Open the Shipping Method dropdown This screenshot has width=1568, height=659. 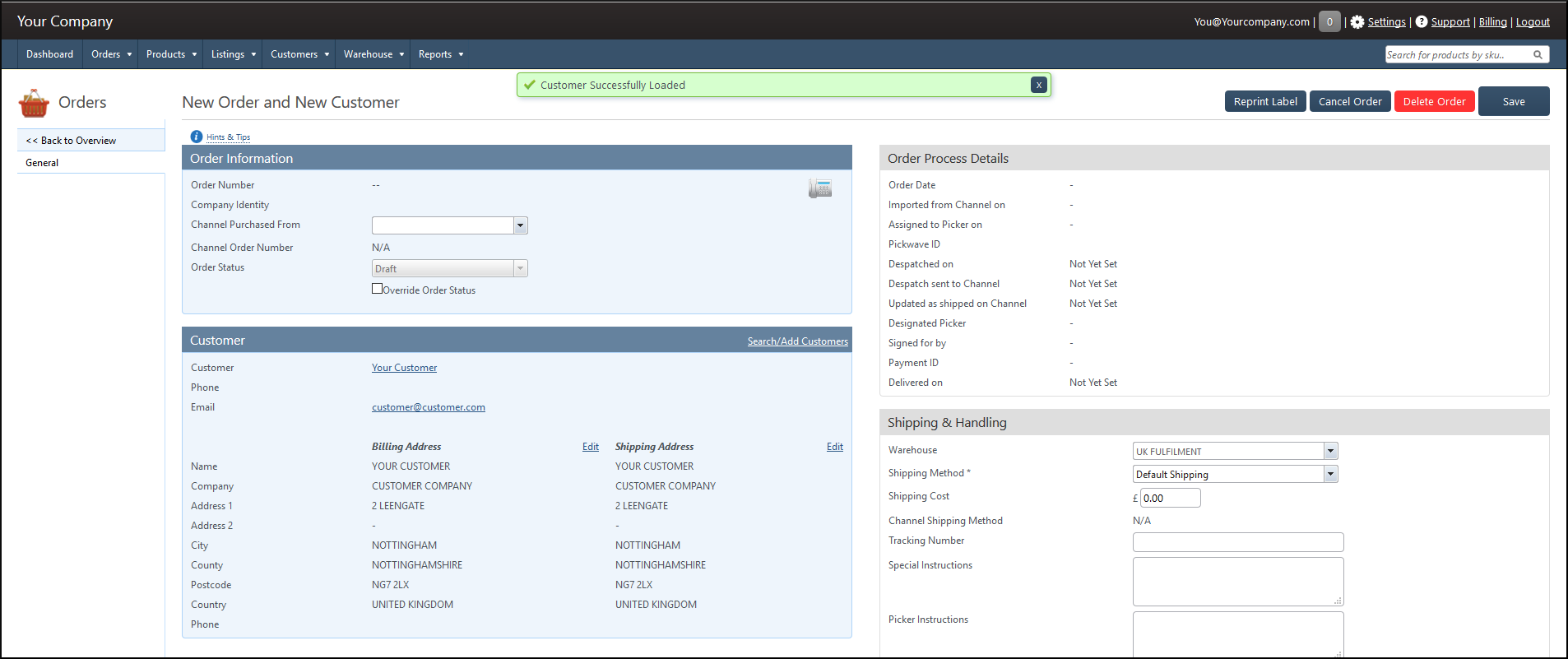(x=1236, y=474)
